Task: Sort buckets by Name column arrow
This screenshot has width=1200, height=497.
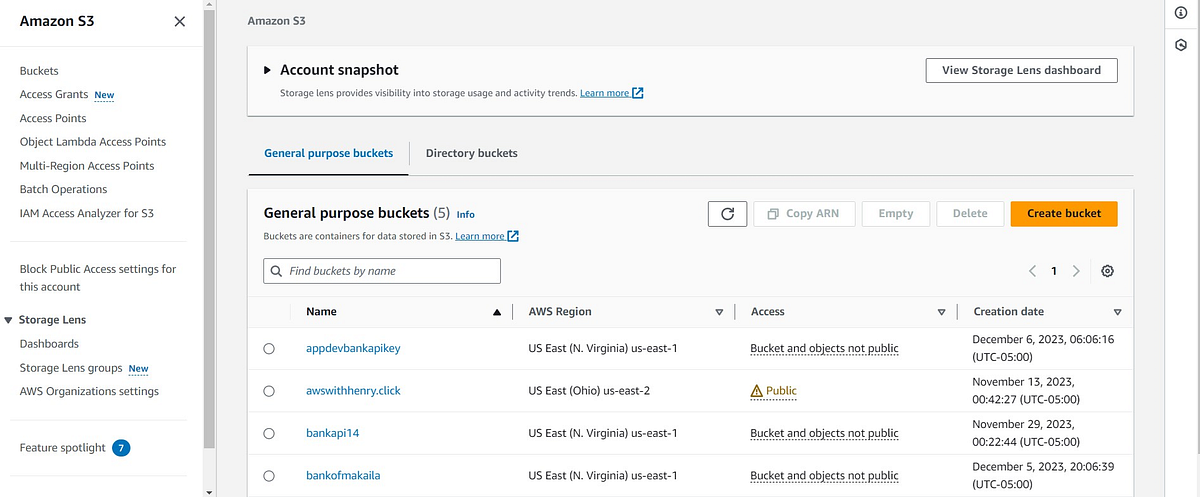Action: tap(497, 312)
